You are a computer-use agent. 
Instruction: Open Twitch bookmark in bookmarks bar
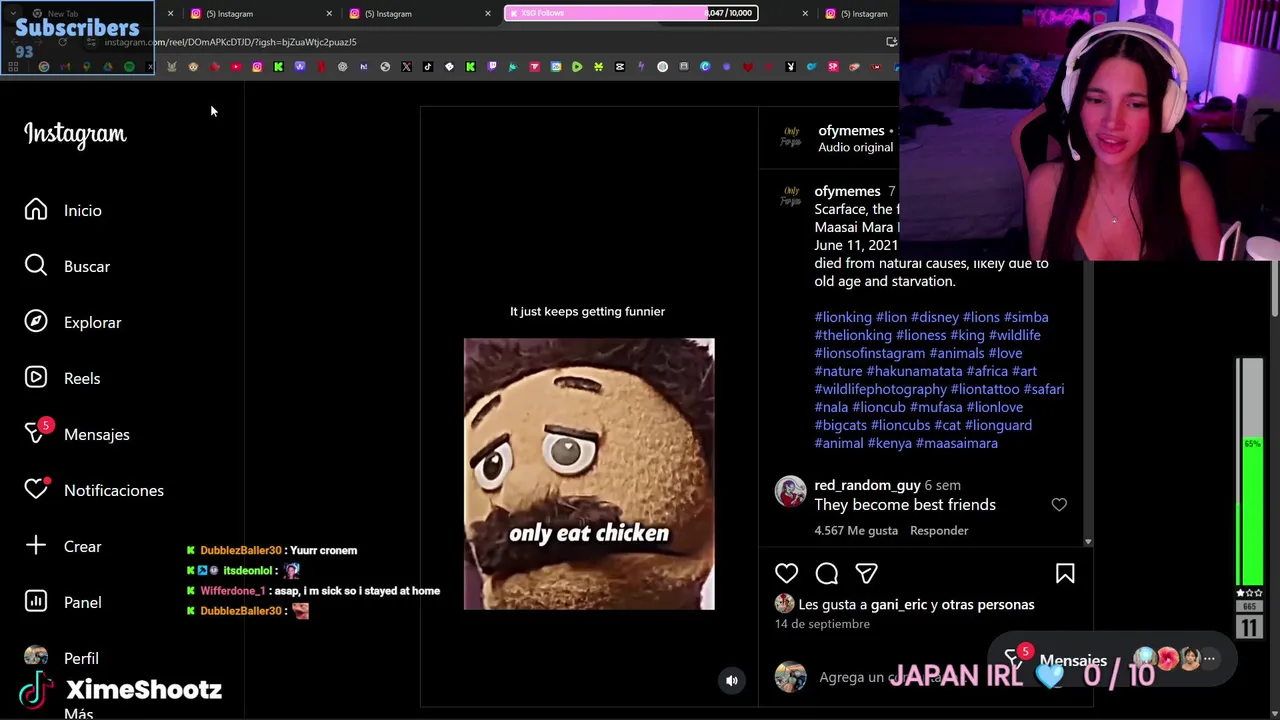click(491, 67)
